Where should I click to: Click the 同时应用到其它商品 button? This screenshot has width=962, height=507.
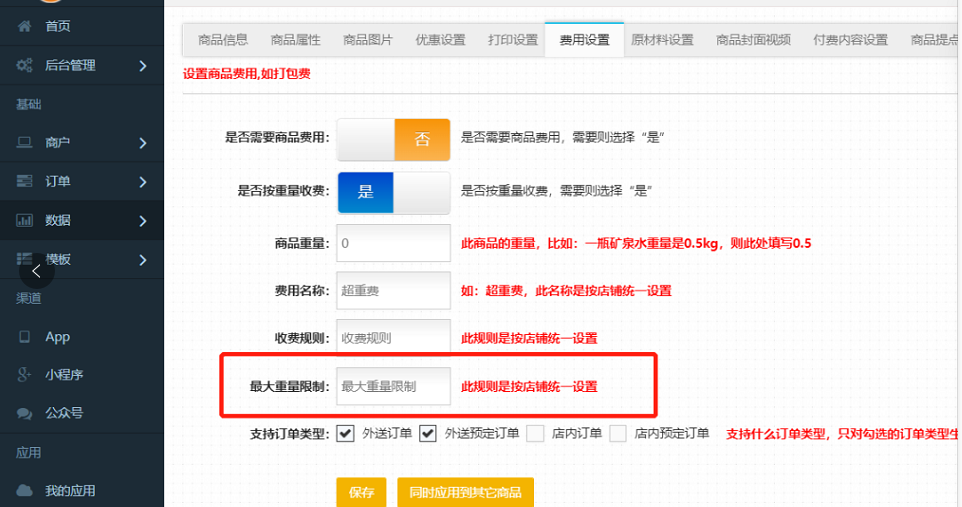(465, 492)
